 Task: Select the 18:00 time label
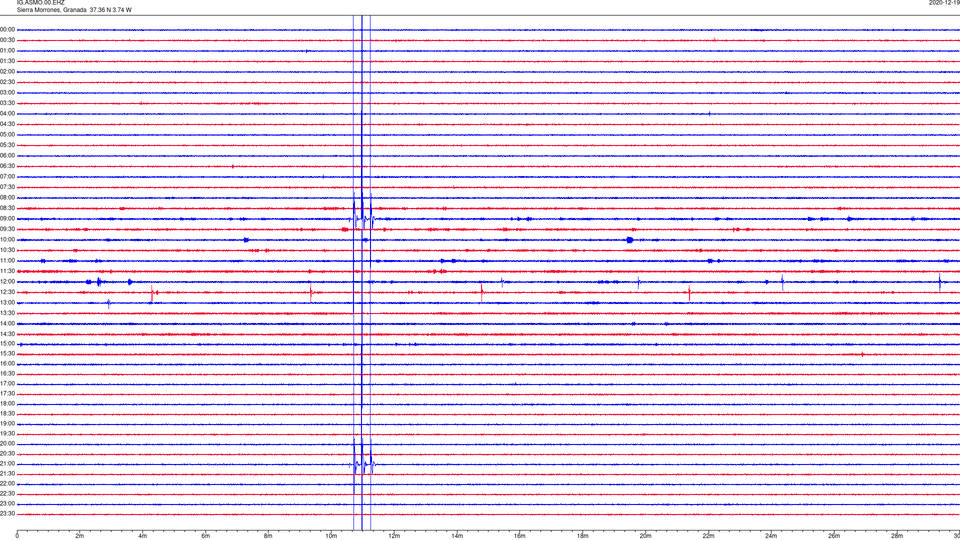coord(7,404)
